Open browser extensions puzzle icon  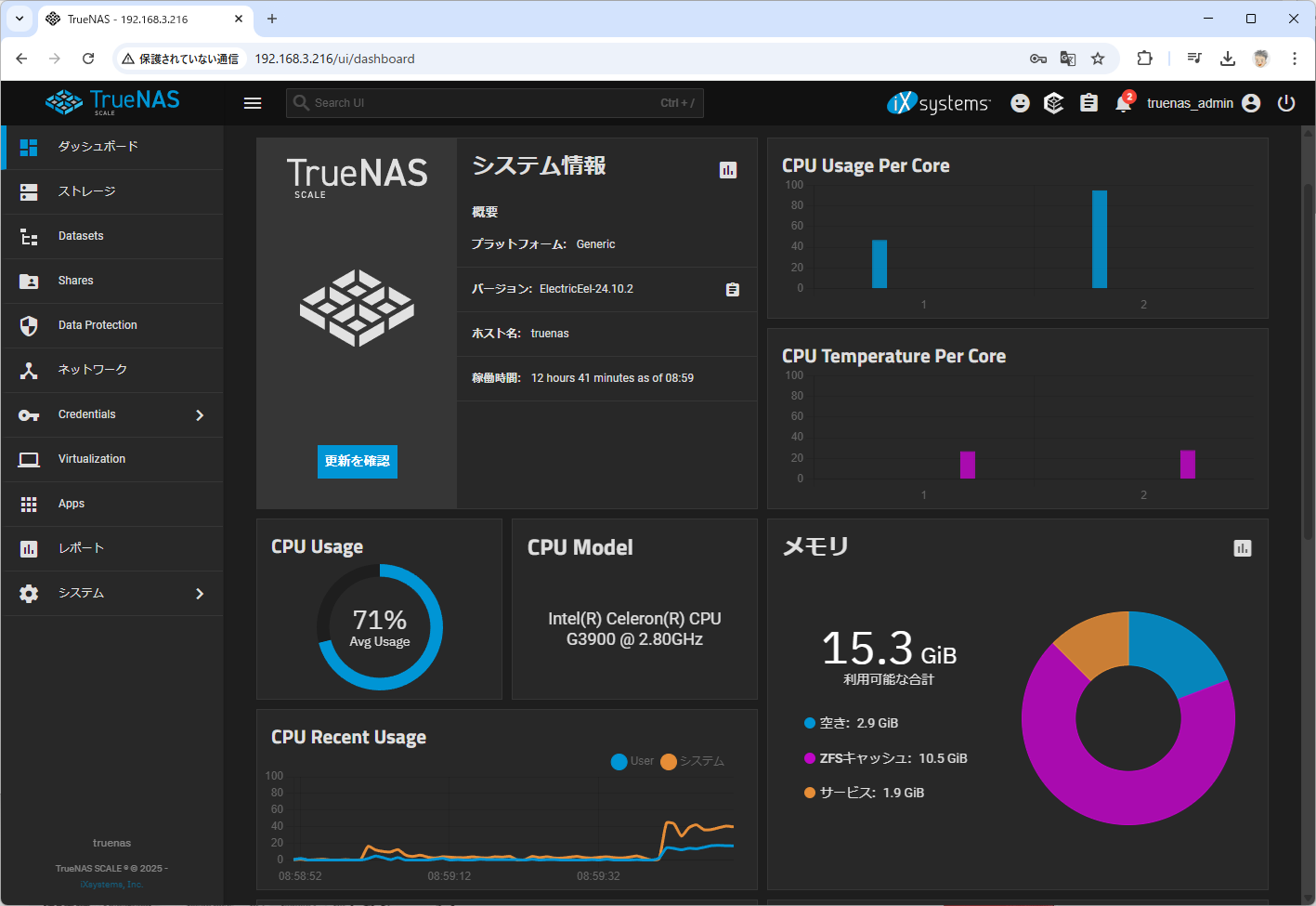(x=1144, y=59)
